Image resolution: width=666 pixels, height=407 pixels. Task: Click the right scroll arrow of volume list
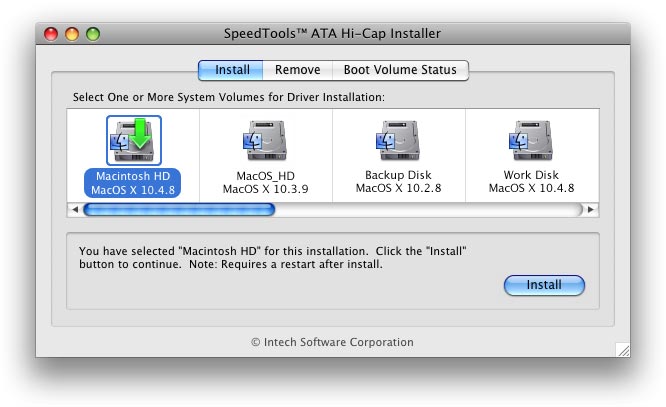[591, 210]
